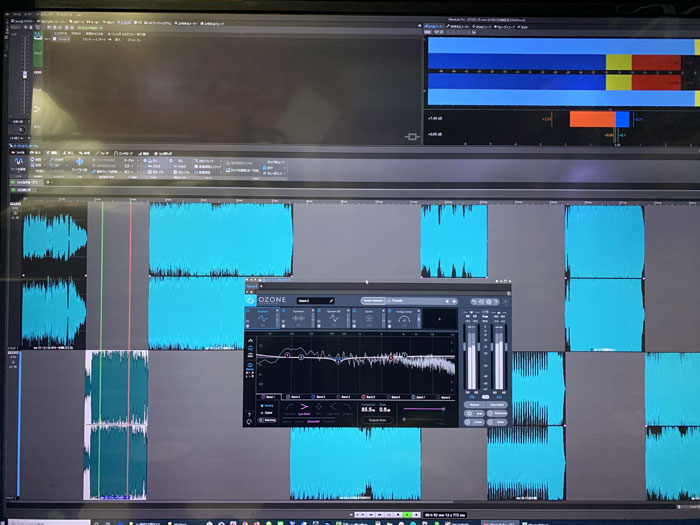Select the Dynamic EQ module in Ozone
The image size is (700, 525).
(334, 318)
